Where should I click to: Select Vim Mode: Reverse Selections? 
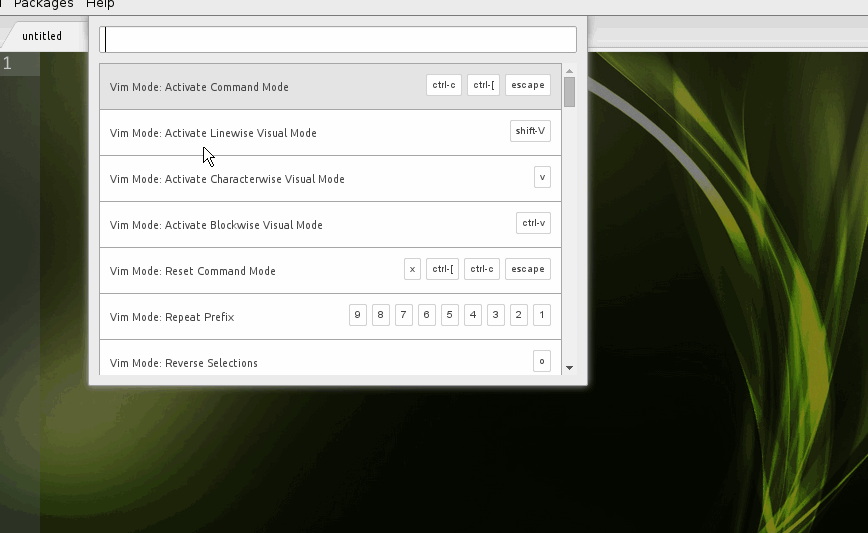(x=330, y=358)
